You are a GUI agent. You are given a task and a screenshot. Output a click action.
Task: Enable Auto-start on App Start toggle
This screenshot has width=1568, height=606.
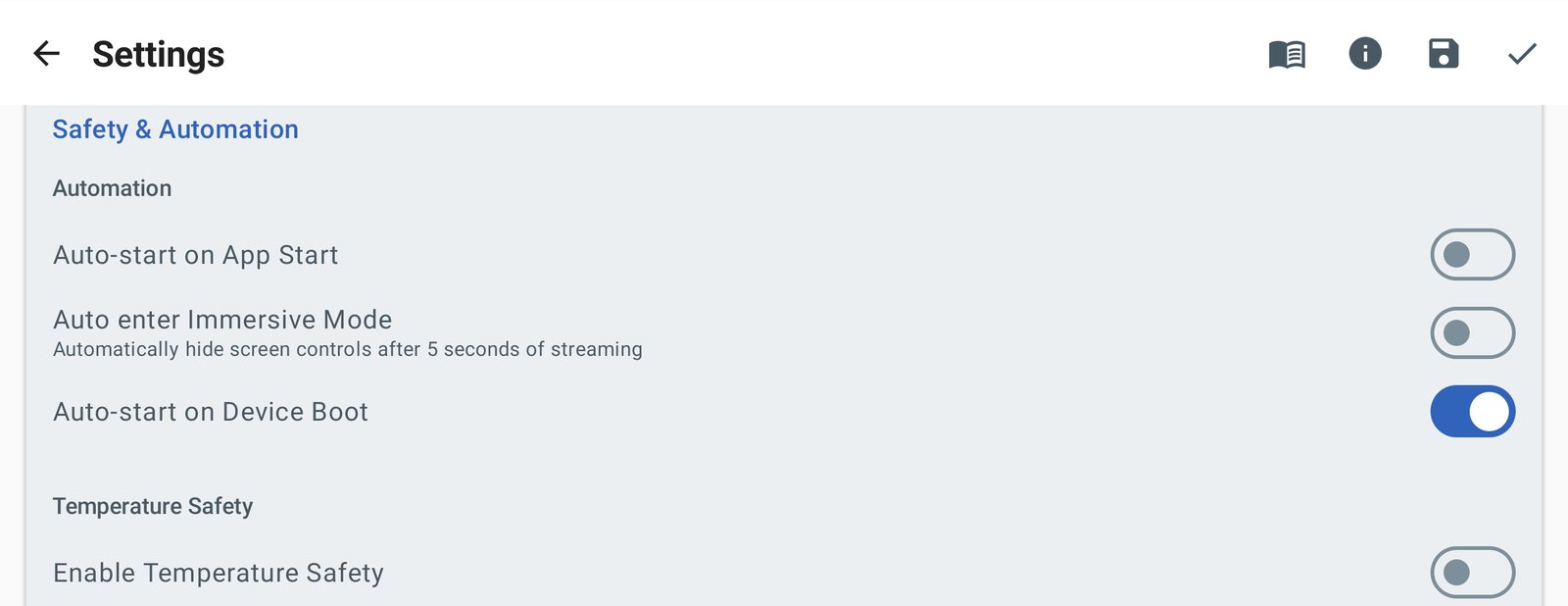[1472, 255]
